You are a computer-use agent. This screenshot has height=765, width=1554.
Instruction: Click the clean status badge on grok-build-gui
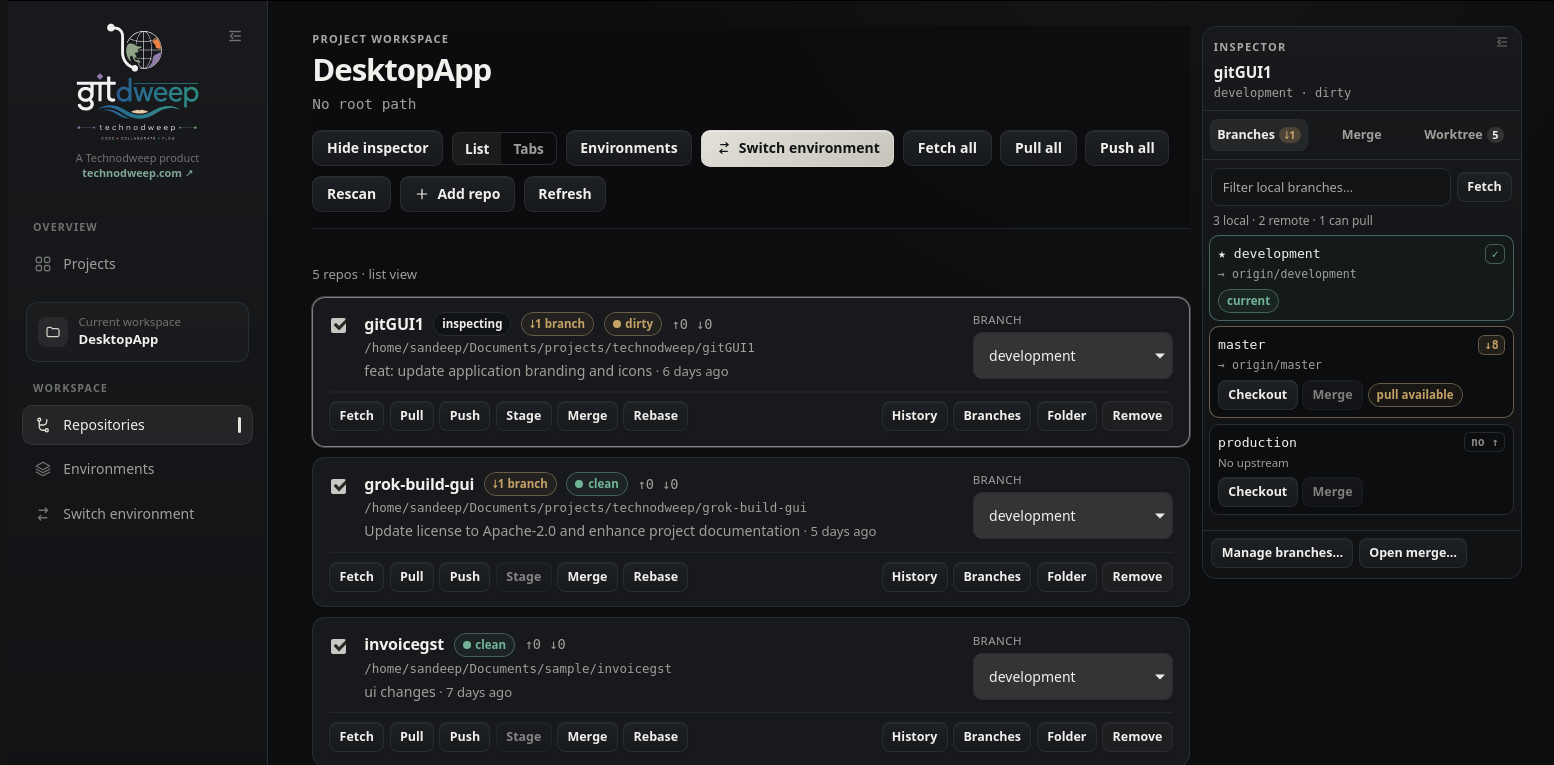(x=597, y=484)
